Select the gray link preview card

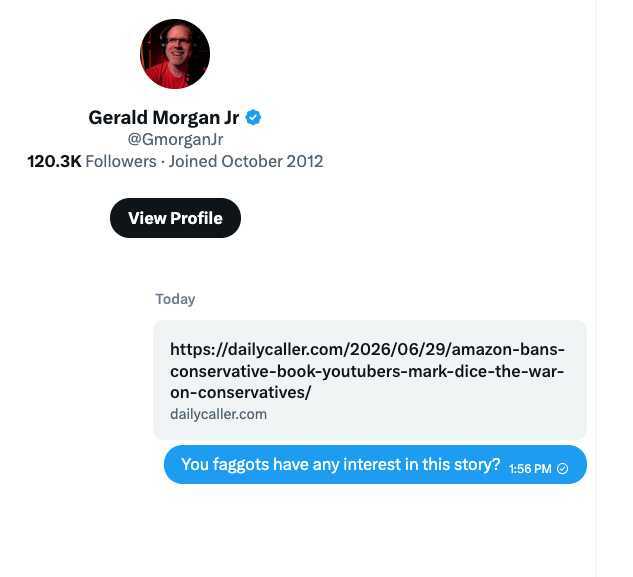click(370, 380)
